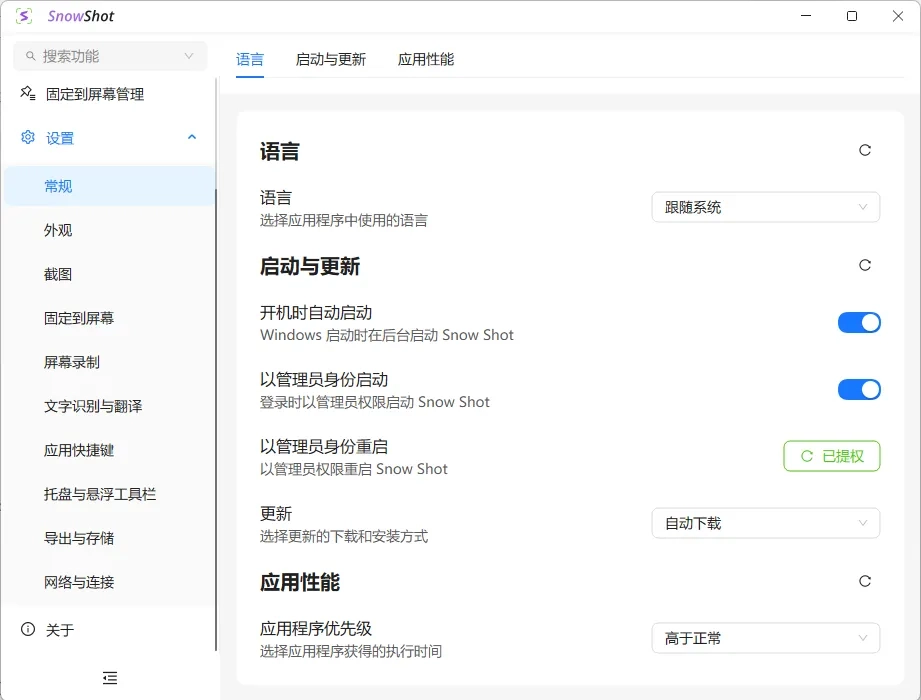921x700 pixels.
Task: Expand the 搜索功能 dropdown arrow
Action: [x=189, y=56]
